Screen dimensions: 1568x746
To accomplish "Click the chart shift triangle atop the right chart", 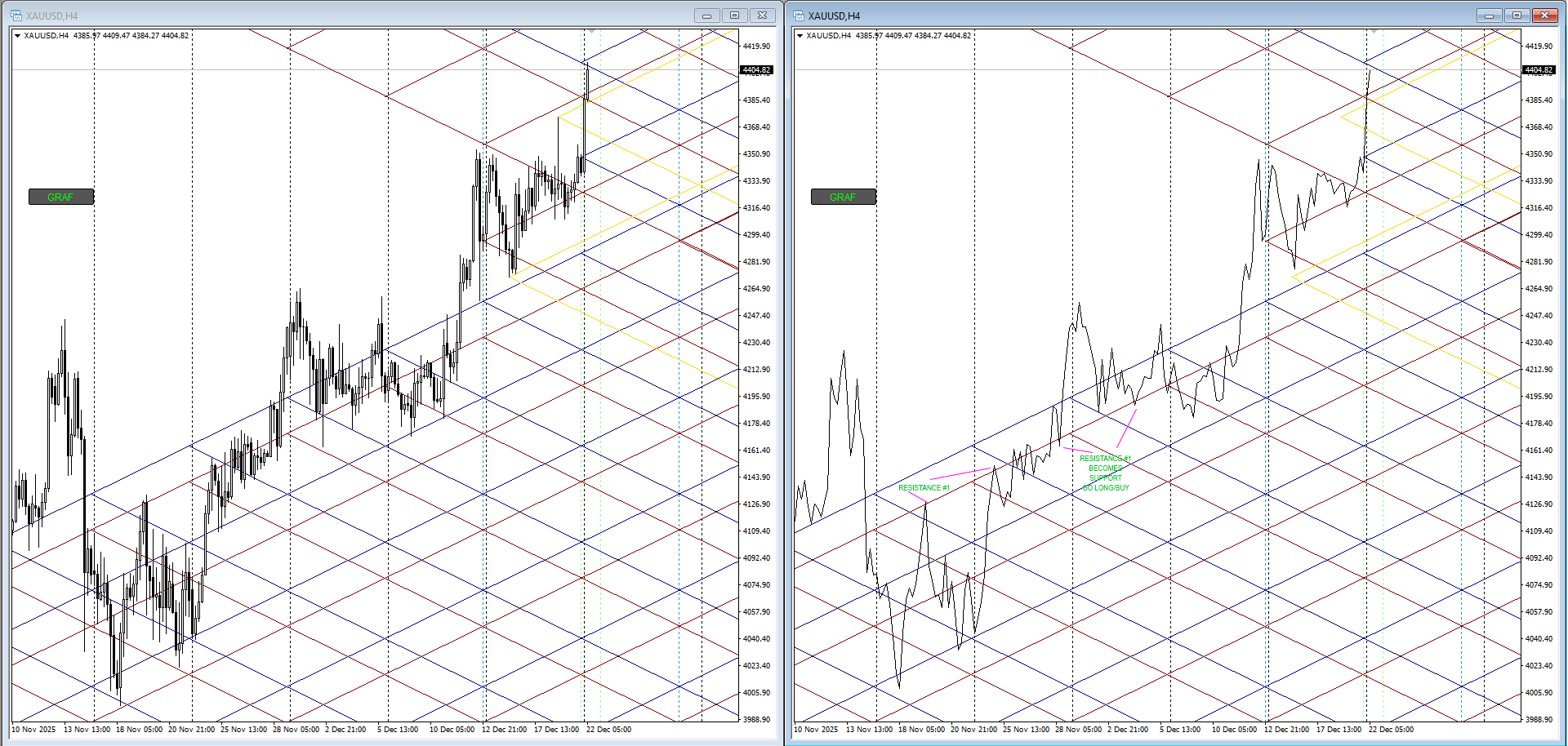I will coord(1374,31).
